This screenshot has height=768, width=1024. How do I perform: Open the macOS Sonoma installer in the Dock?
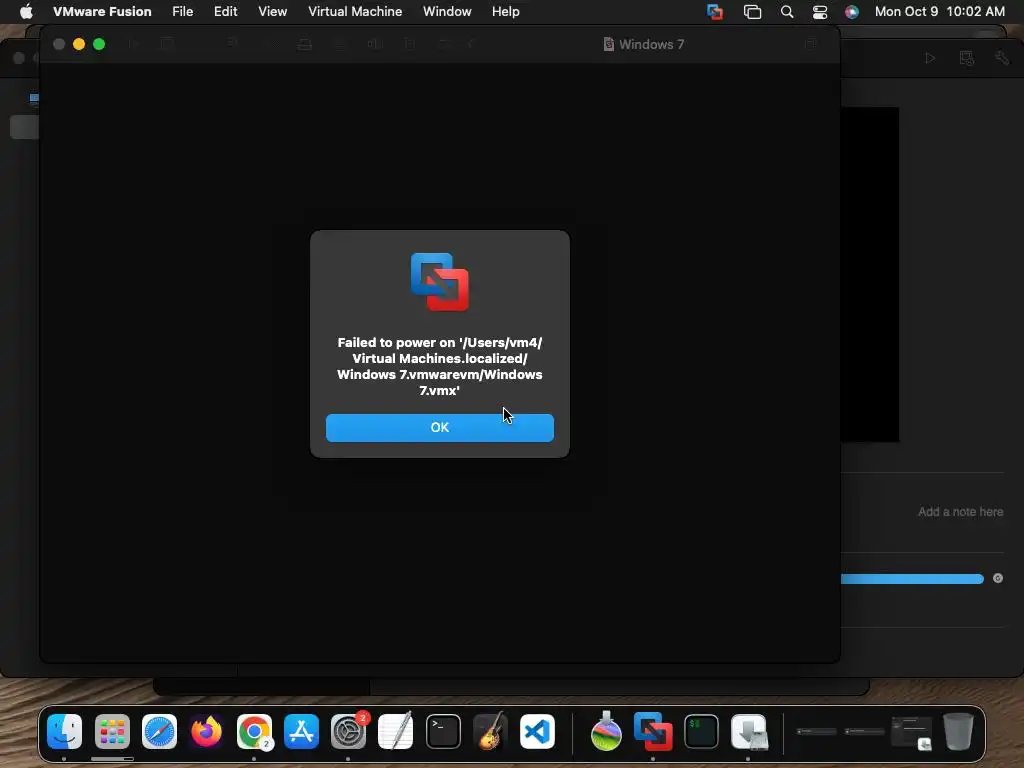click(606, 731)
